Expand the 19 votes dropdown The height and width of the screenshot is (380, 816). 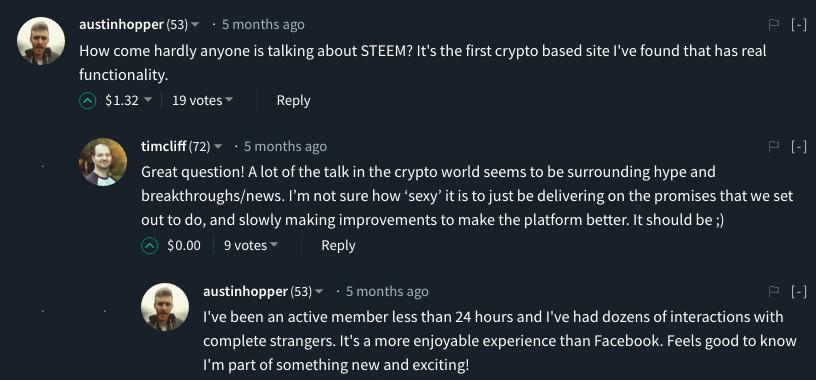click(x=202, y=100)
